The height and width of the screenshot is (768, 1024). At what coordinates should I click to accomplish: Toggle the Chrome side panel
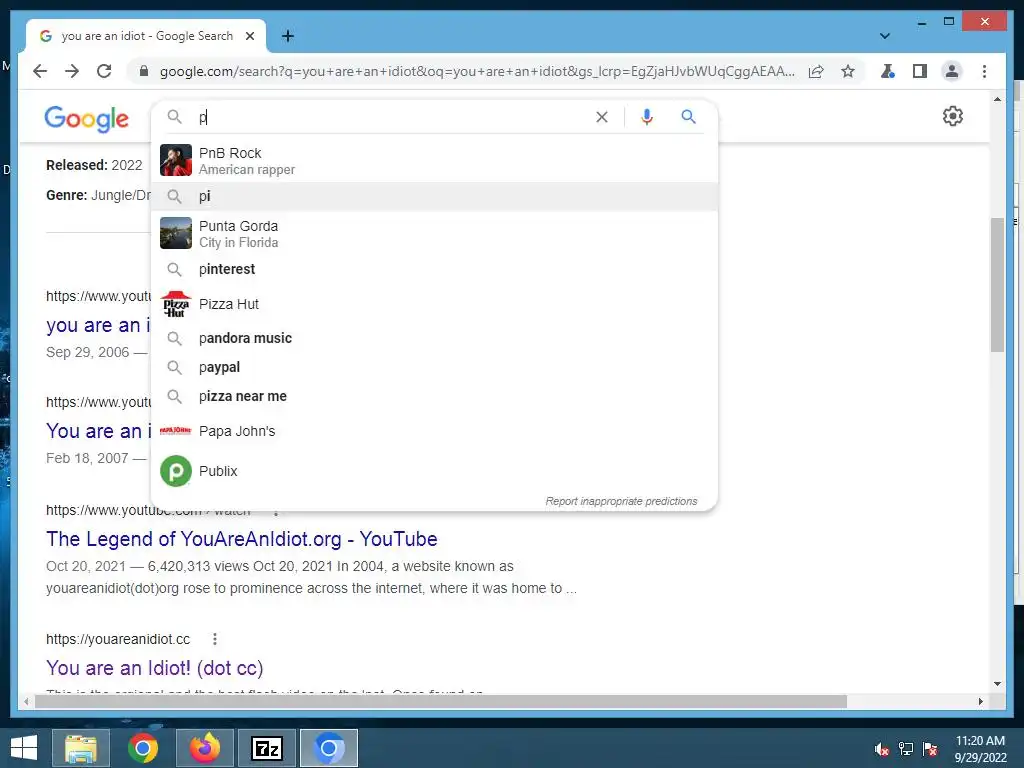[920, 71]
